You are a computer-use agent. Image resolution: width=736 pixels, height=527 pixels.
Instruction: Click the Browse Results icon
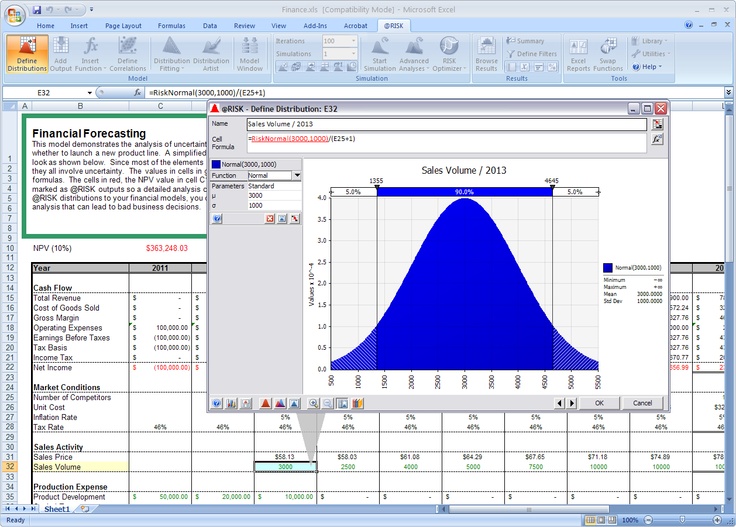(x=486, y=54)
